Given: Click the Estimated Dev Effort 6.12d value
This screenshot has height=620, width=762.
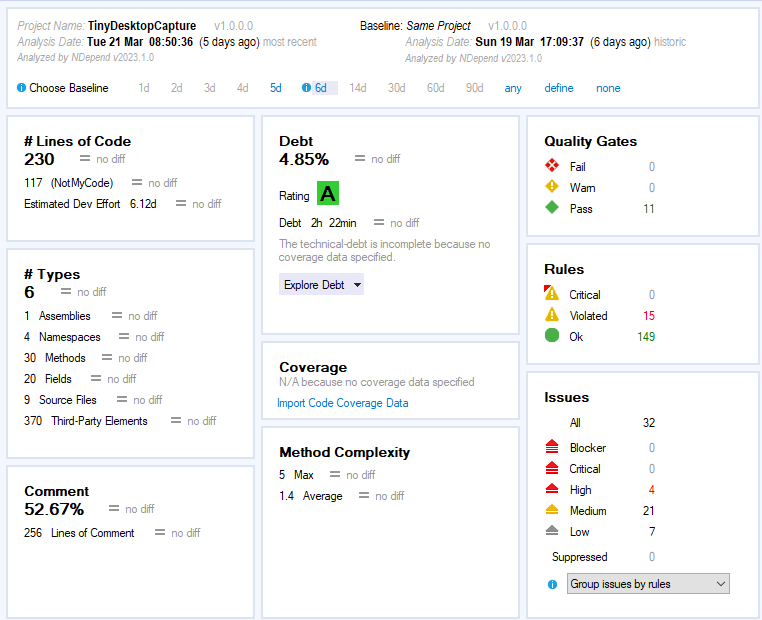Looking at the screenshot, I should click(x=143, y=204).
